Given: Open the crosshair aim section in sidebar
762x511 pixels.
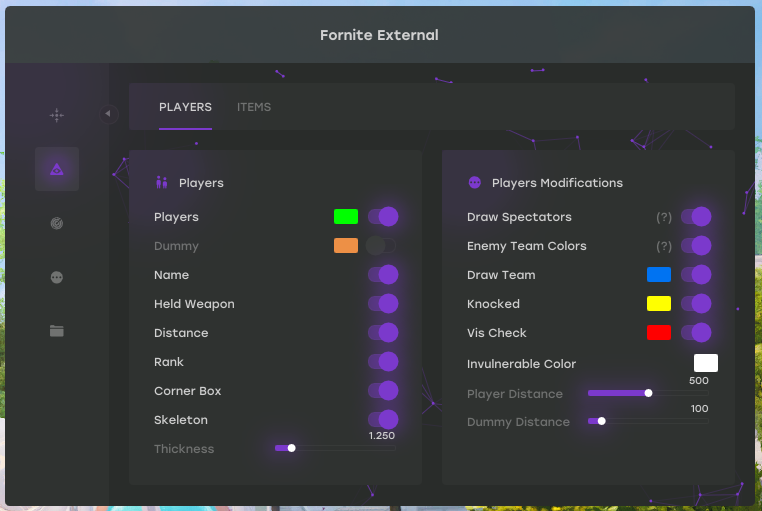Looking at the screenshot, I should pos(57,115).
